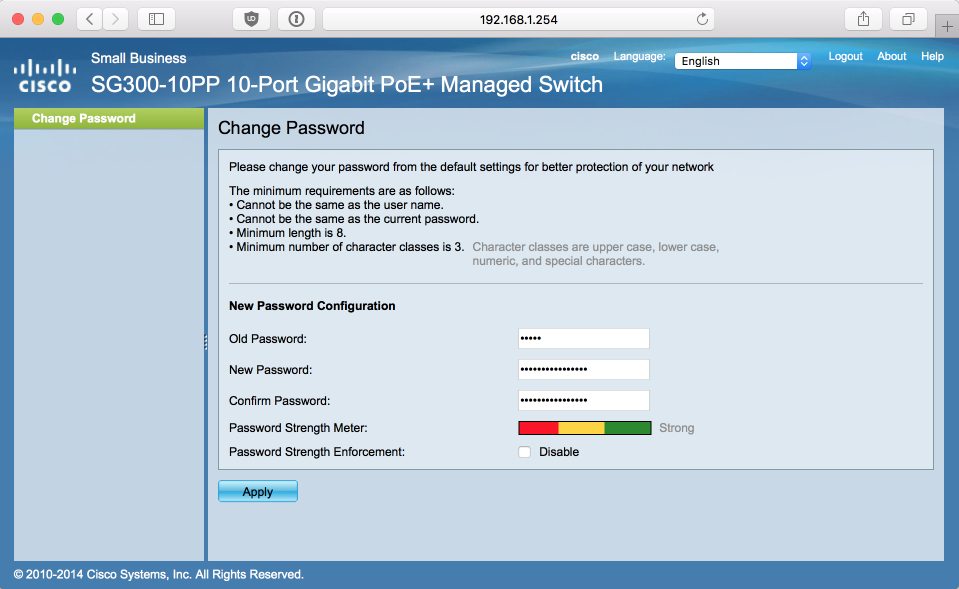
Task: Click the Old Password field
Action: (x=583, y=338)
